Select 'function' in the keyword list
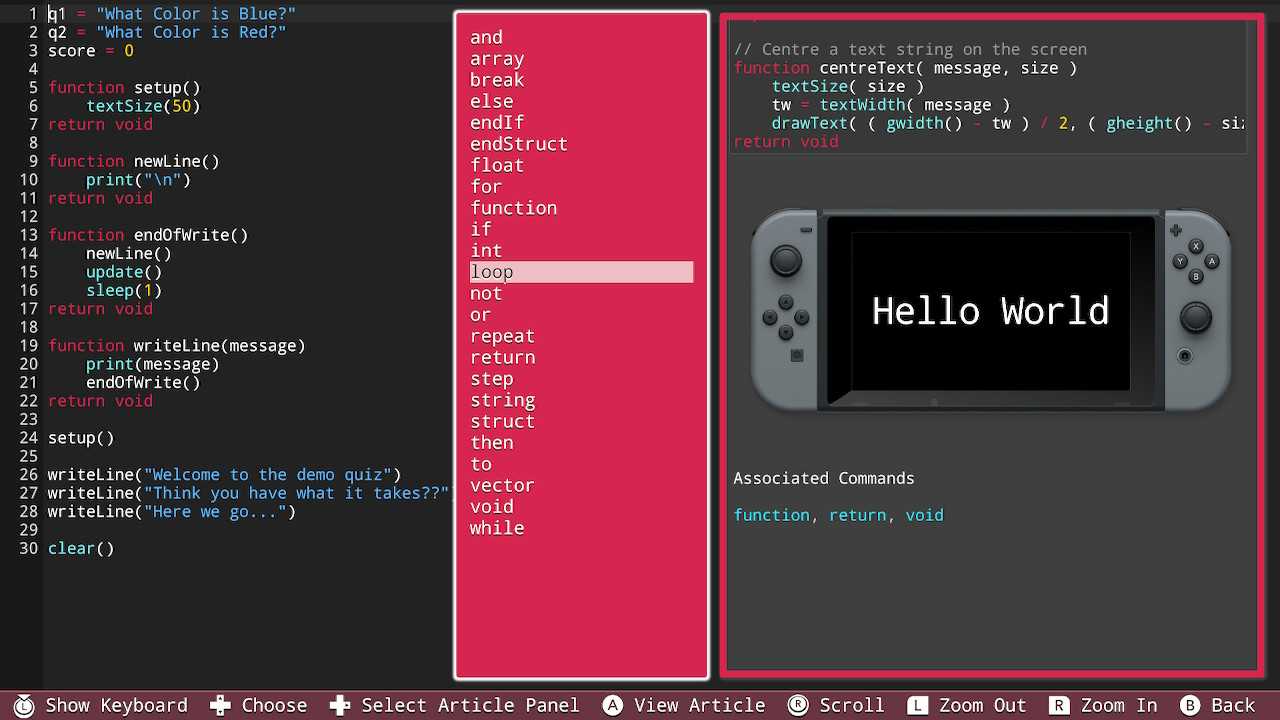1280x720 pixels. point(513,208)
